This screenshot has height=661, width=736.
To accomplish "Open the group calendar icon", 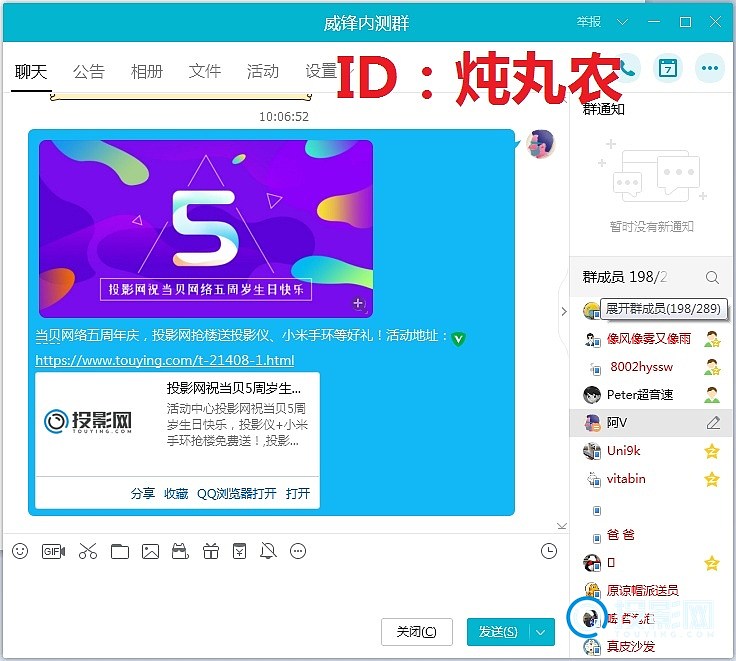I will point(668,69).
